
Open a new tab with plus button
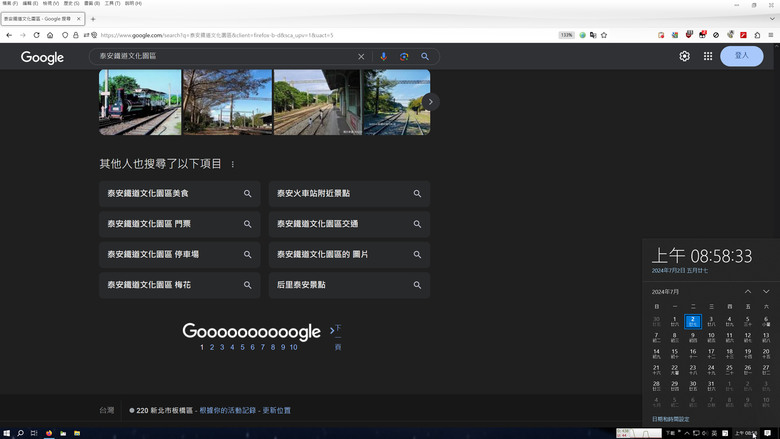93,19
